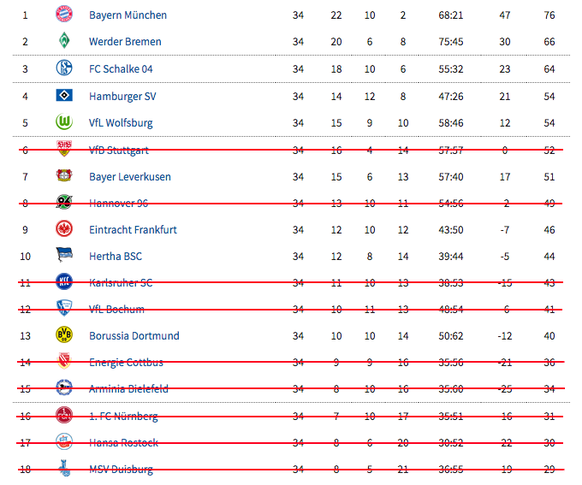Click the Werder Bremen club logo

pyautogui.click(x=64, y=40)
